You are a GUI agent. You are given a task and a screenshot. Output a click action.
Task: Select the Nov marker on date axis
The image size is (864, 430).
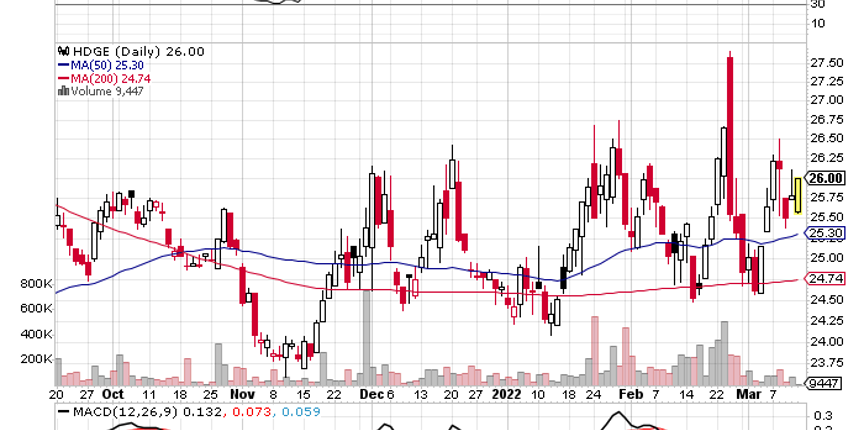coord(243,394)
